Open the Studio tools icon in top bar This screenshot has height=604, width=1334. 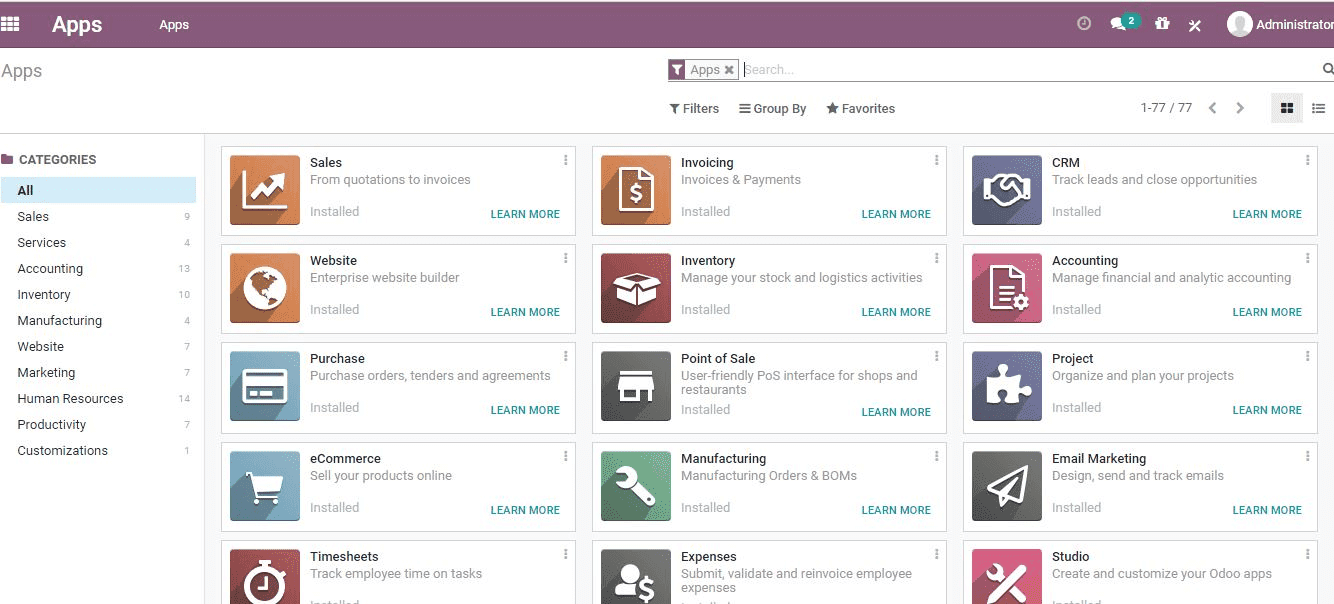[1195, 25]
